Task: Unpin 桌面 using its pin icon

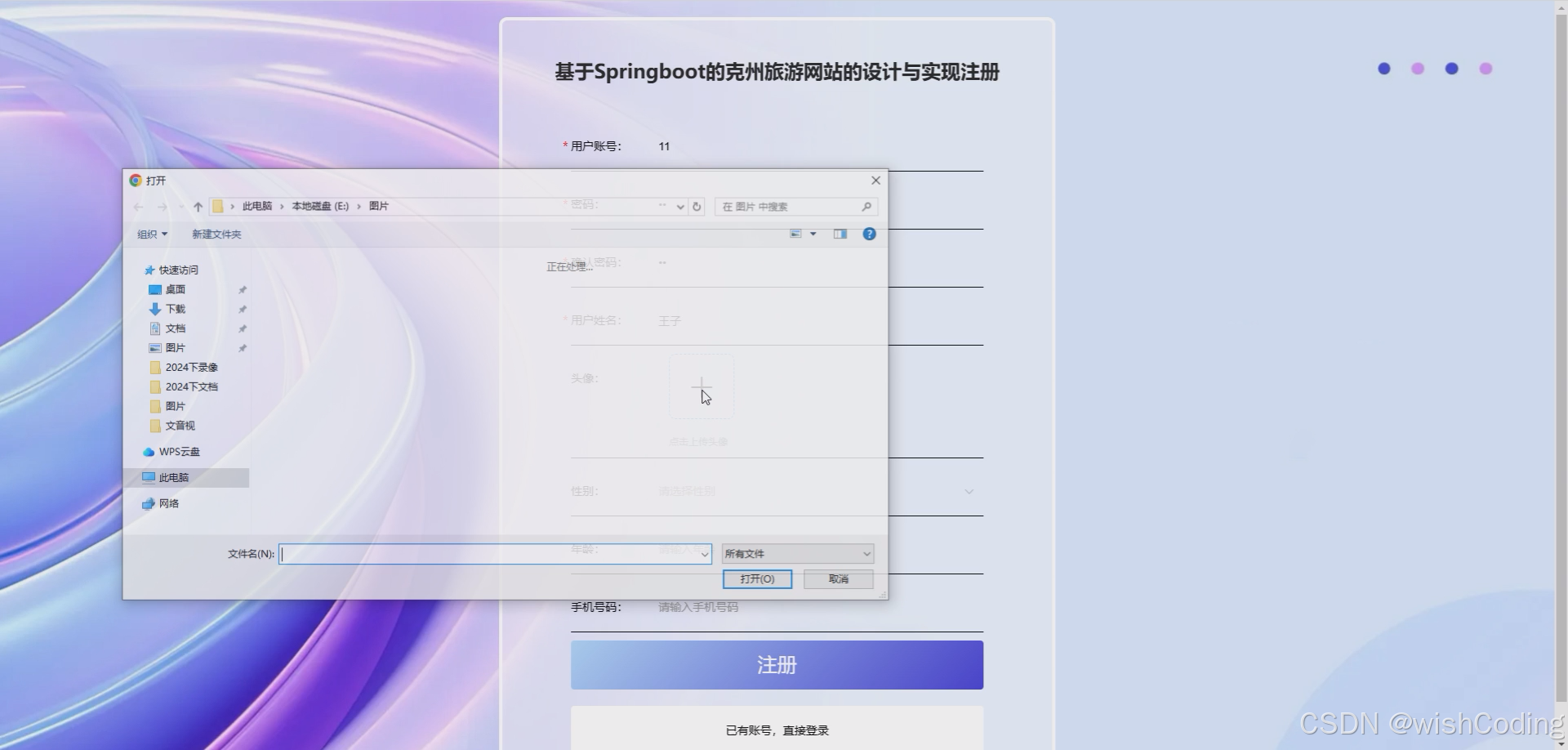Action: [242, 290]
